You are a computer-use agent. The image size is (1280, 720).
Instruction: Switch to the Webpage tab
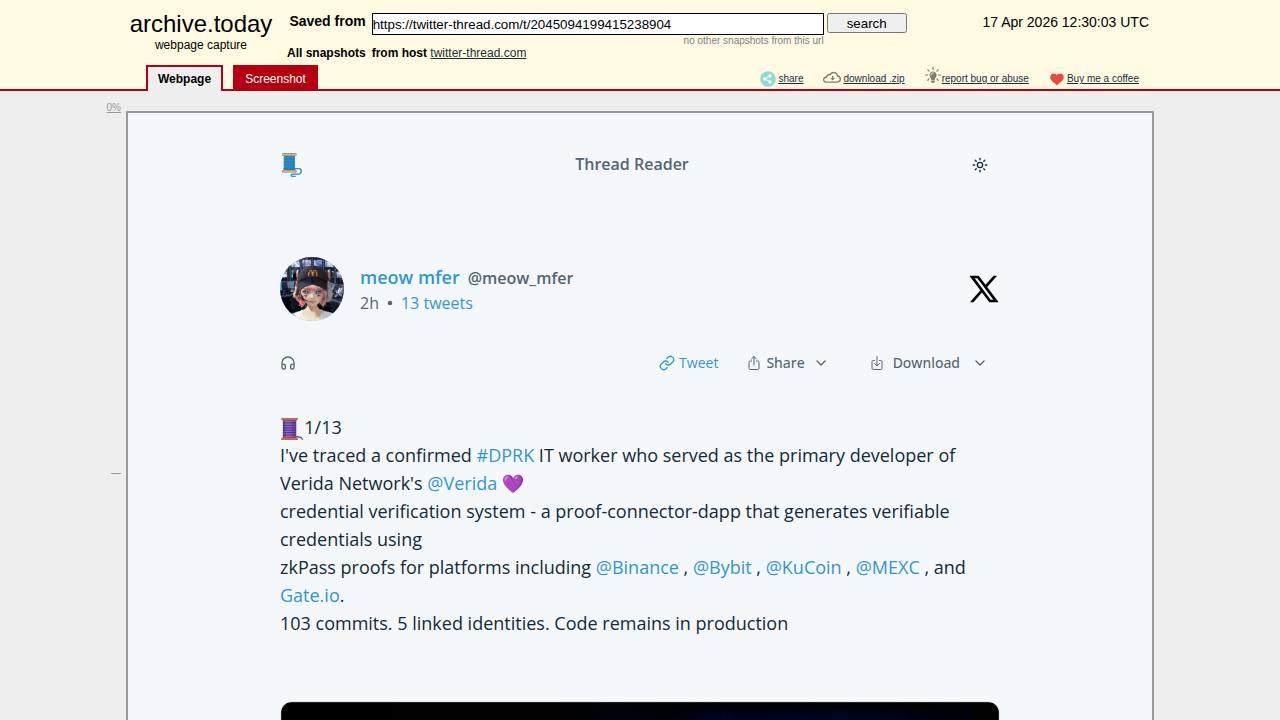pyautogui.click(x=185, y=78)
